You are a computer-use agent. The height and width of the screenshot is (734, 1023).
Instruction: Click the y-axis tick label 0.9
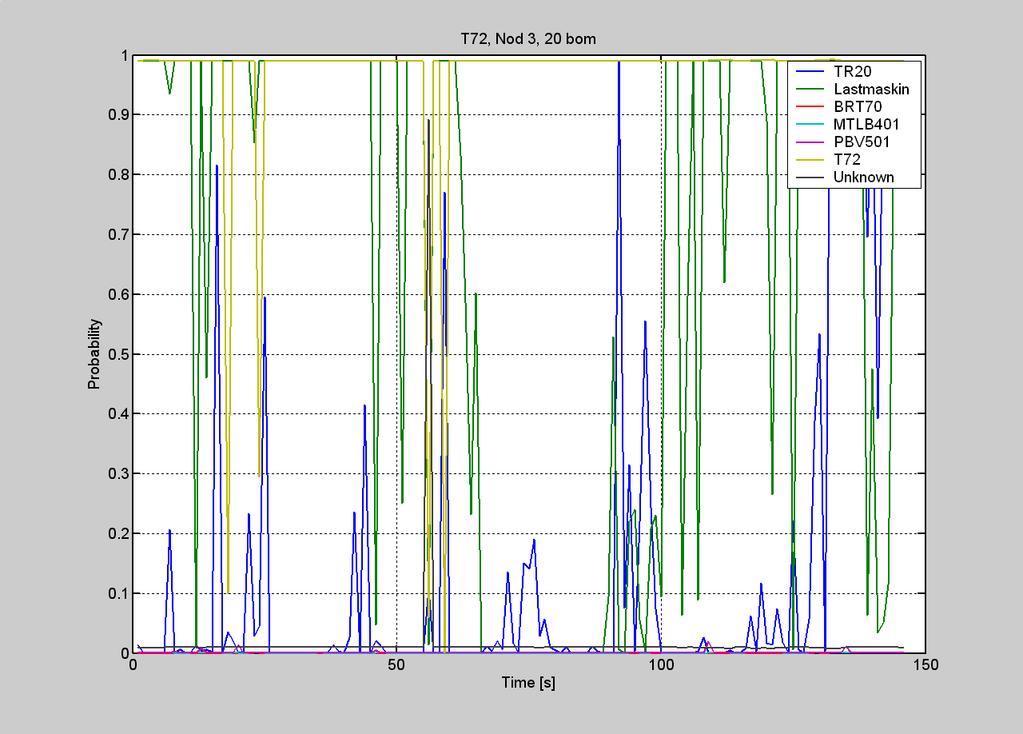point(118,115)
